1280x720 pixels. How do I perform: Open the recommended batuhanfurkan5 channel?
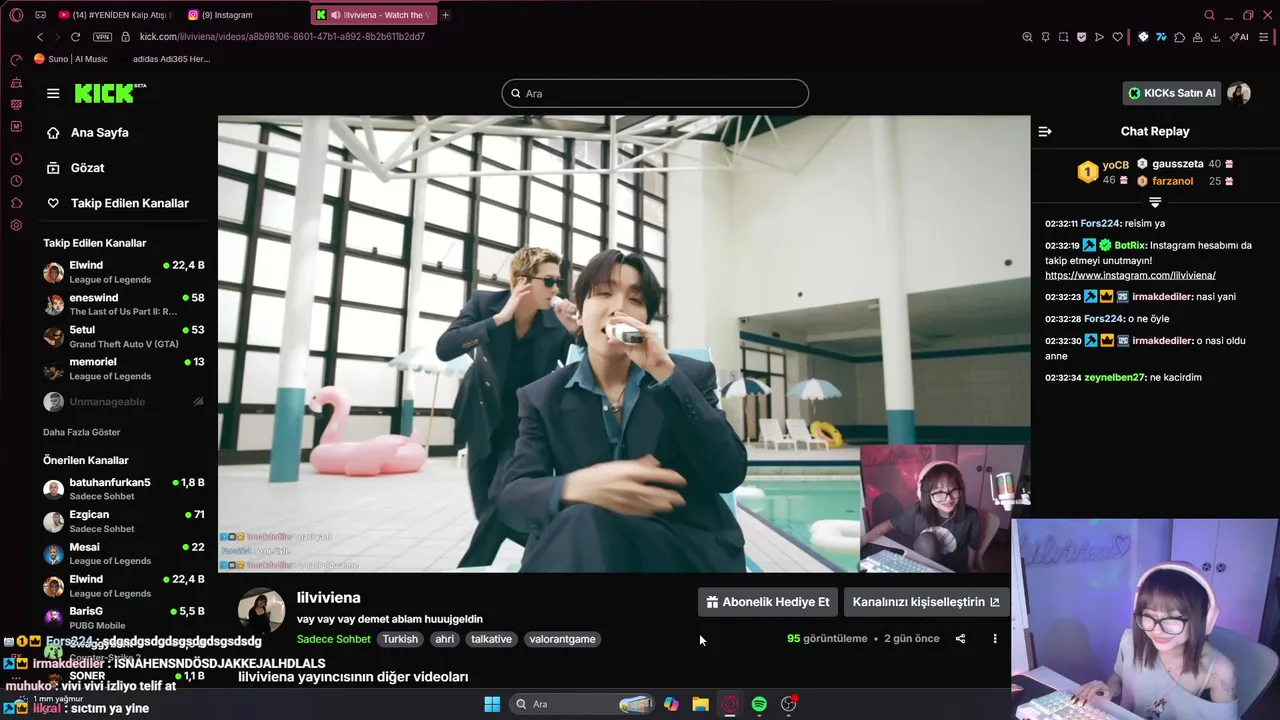(x=124, y=489)
